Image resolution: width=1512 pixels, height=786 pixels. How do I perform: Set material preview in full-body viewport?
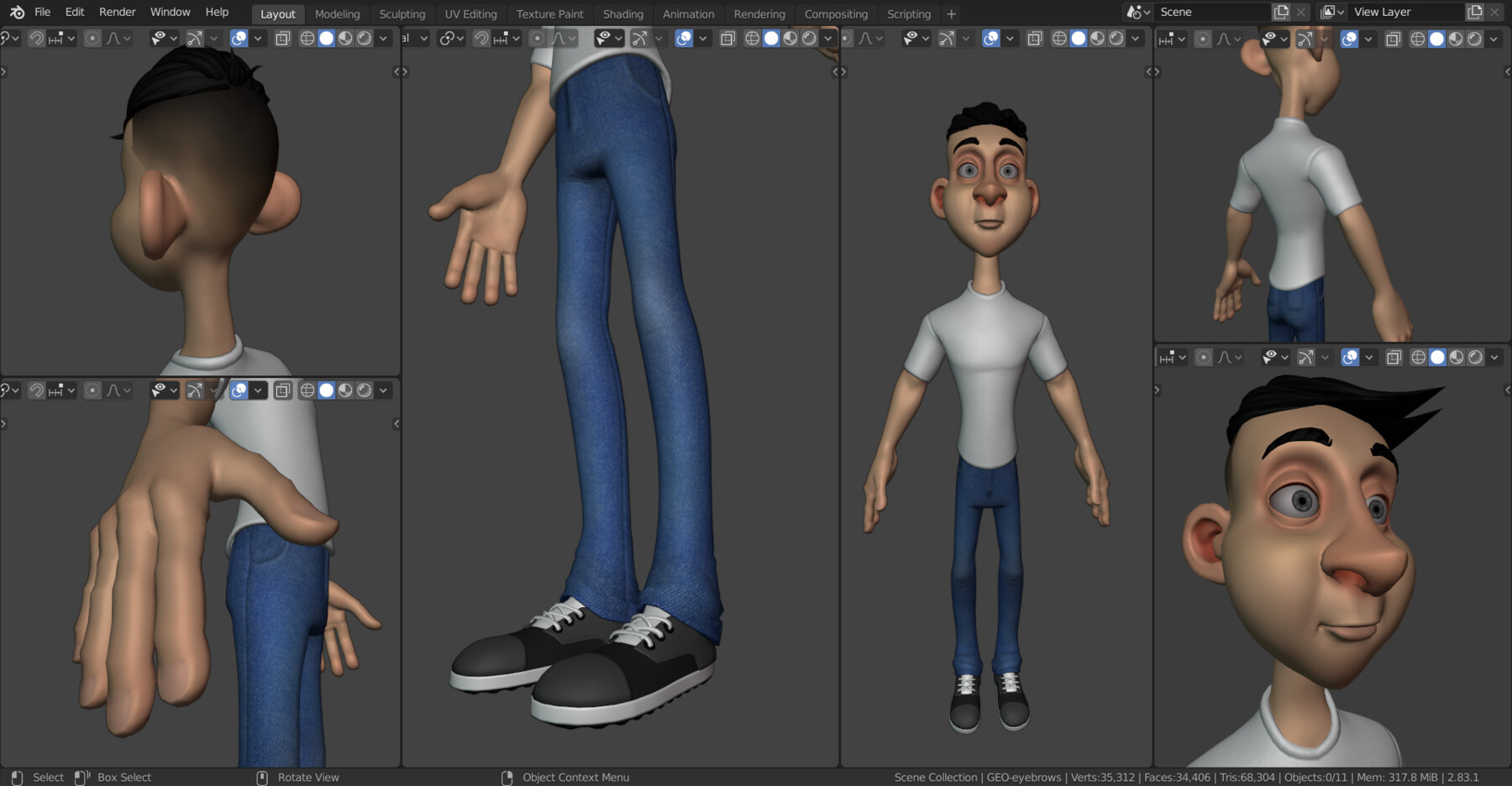click(1098, 39)
